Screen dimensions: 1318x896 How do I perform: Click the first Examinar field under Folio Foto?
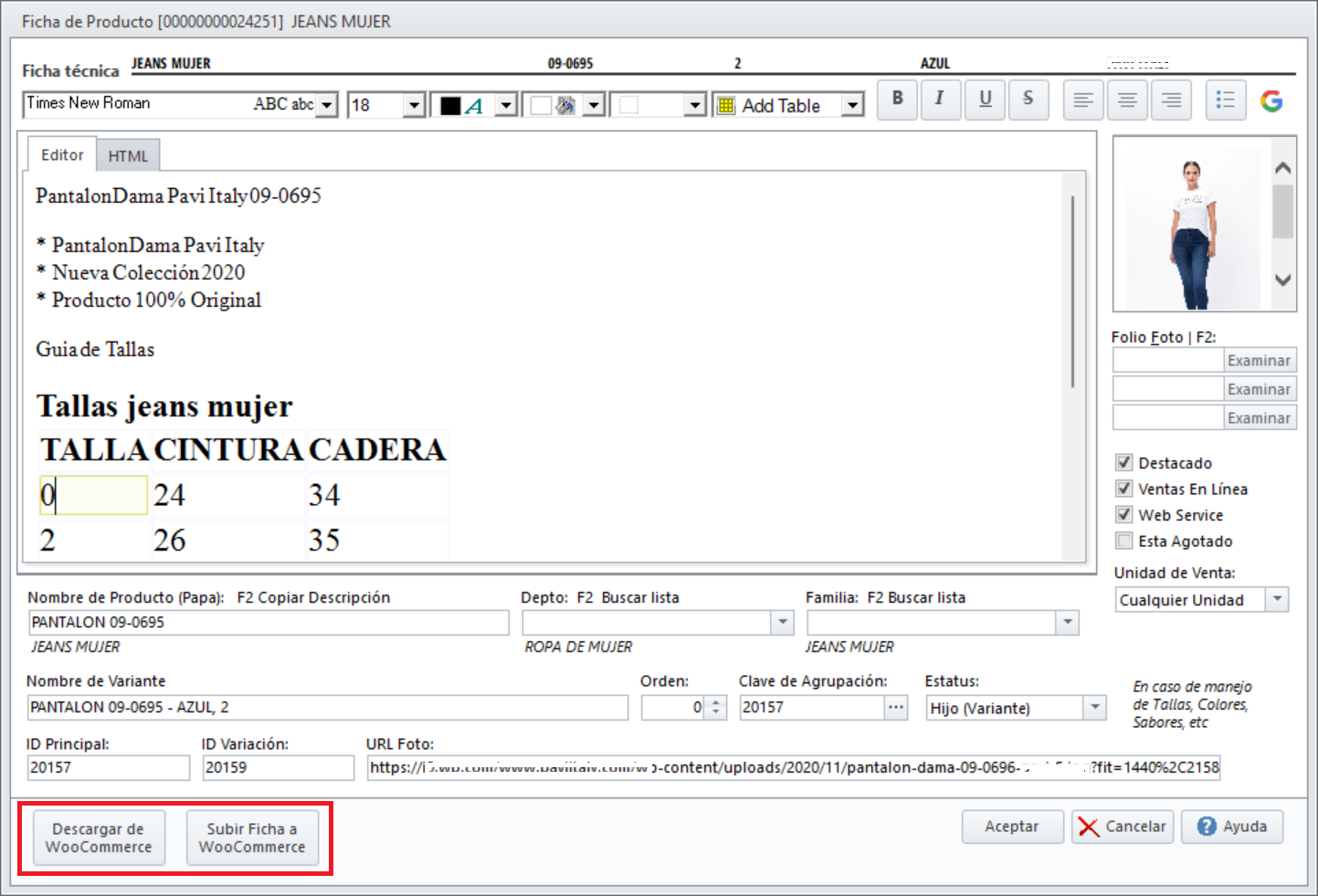[1259, 360]
